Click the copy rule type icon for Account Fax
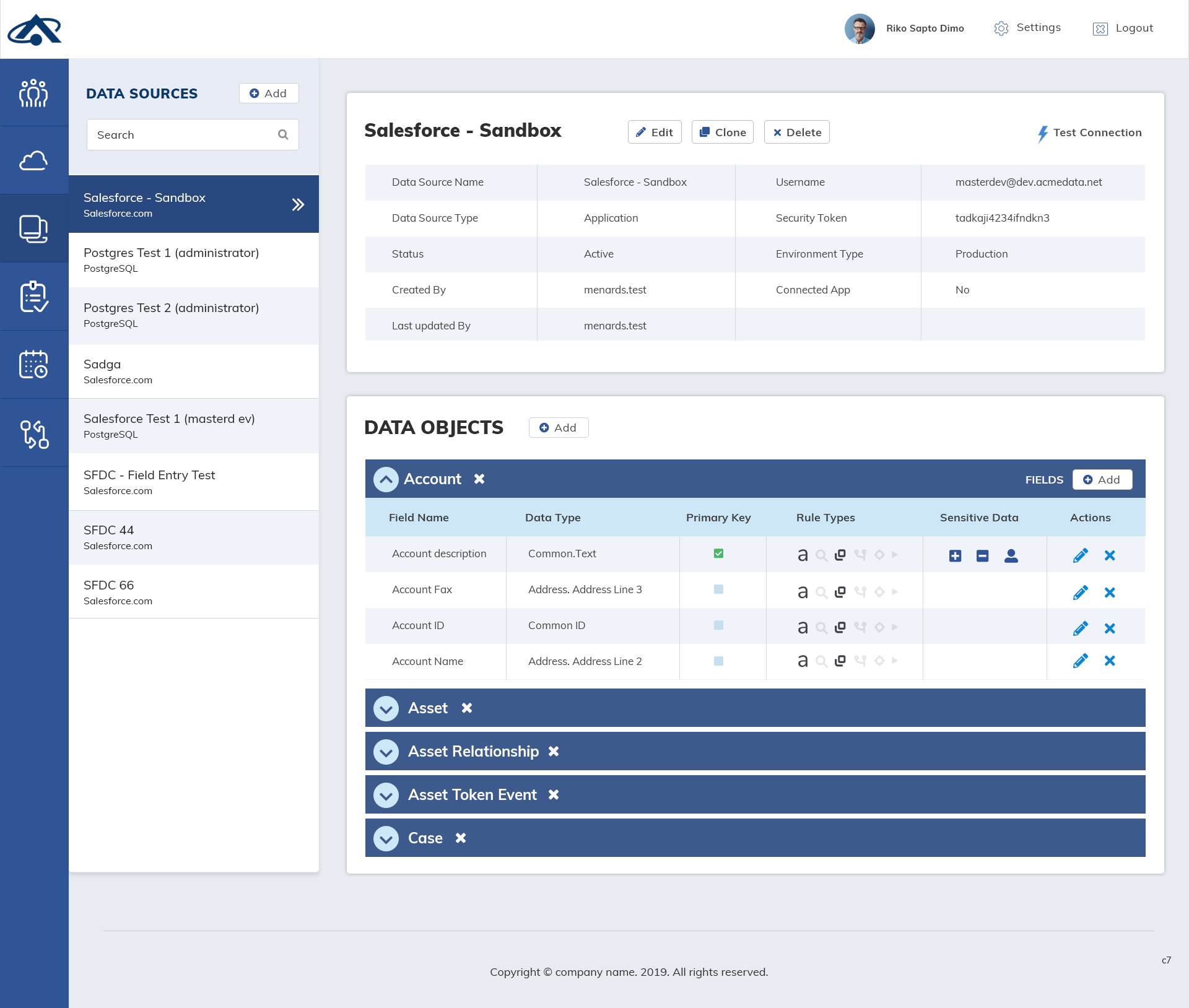 840,592
